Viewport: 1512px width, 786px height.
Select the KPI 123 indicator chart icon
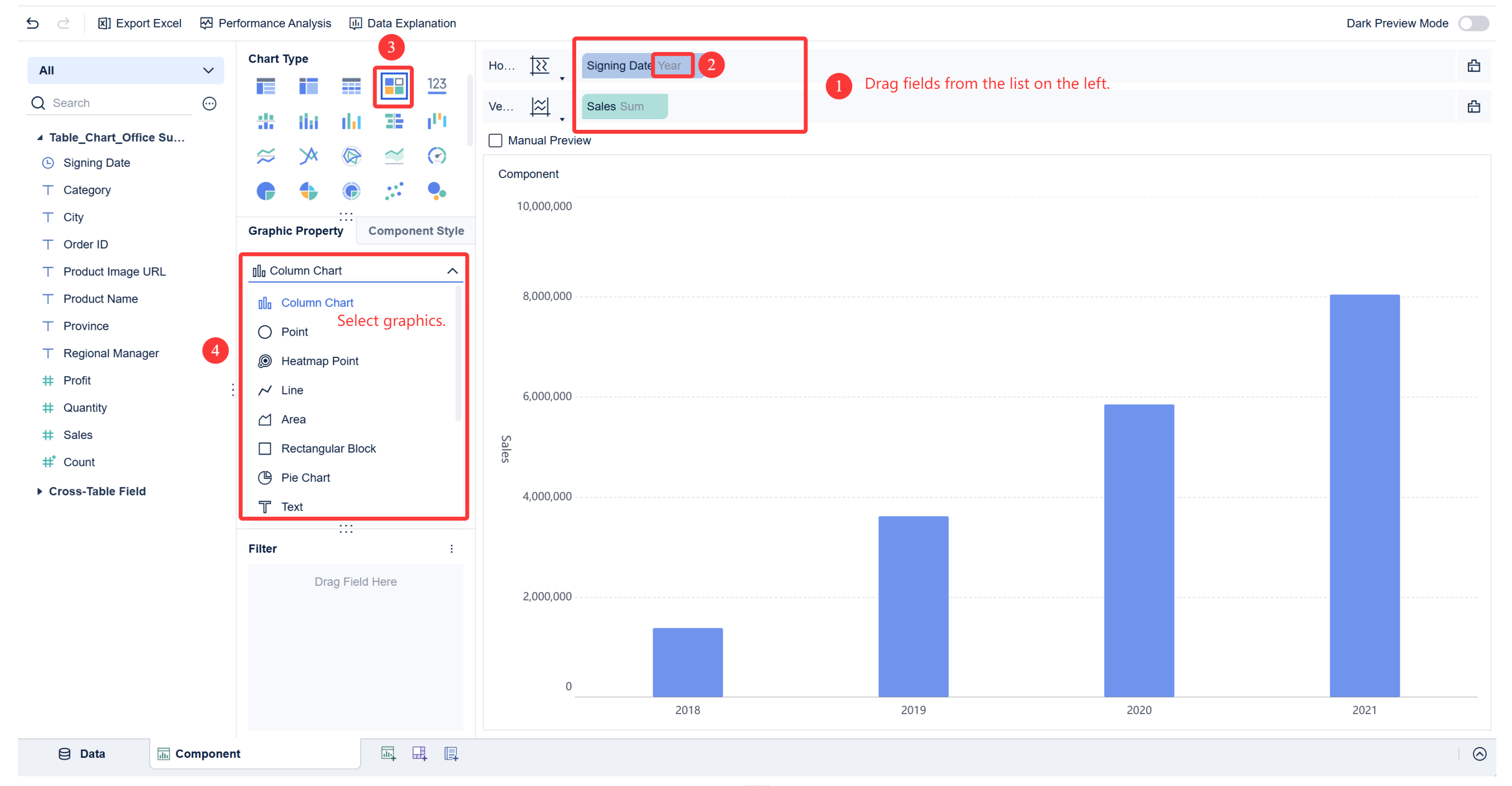(x=436, y=86)
